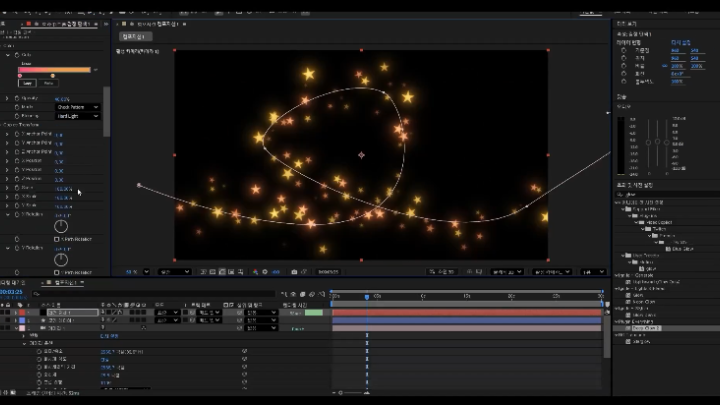Click the Deep Glow 2 effect preset

647,328
